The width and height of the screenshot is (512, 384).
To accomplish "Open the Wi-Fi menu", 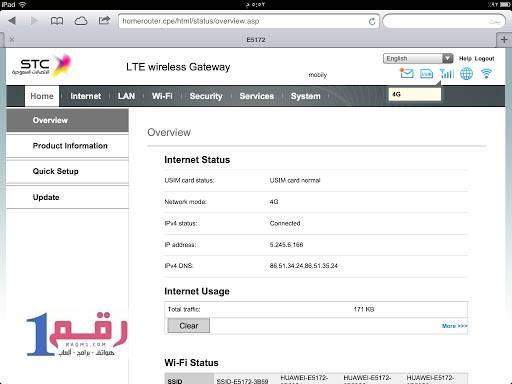I will (x=162, y=96).
